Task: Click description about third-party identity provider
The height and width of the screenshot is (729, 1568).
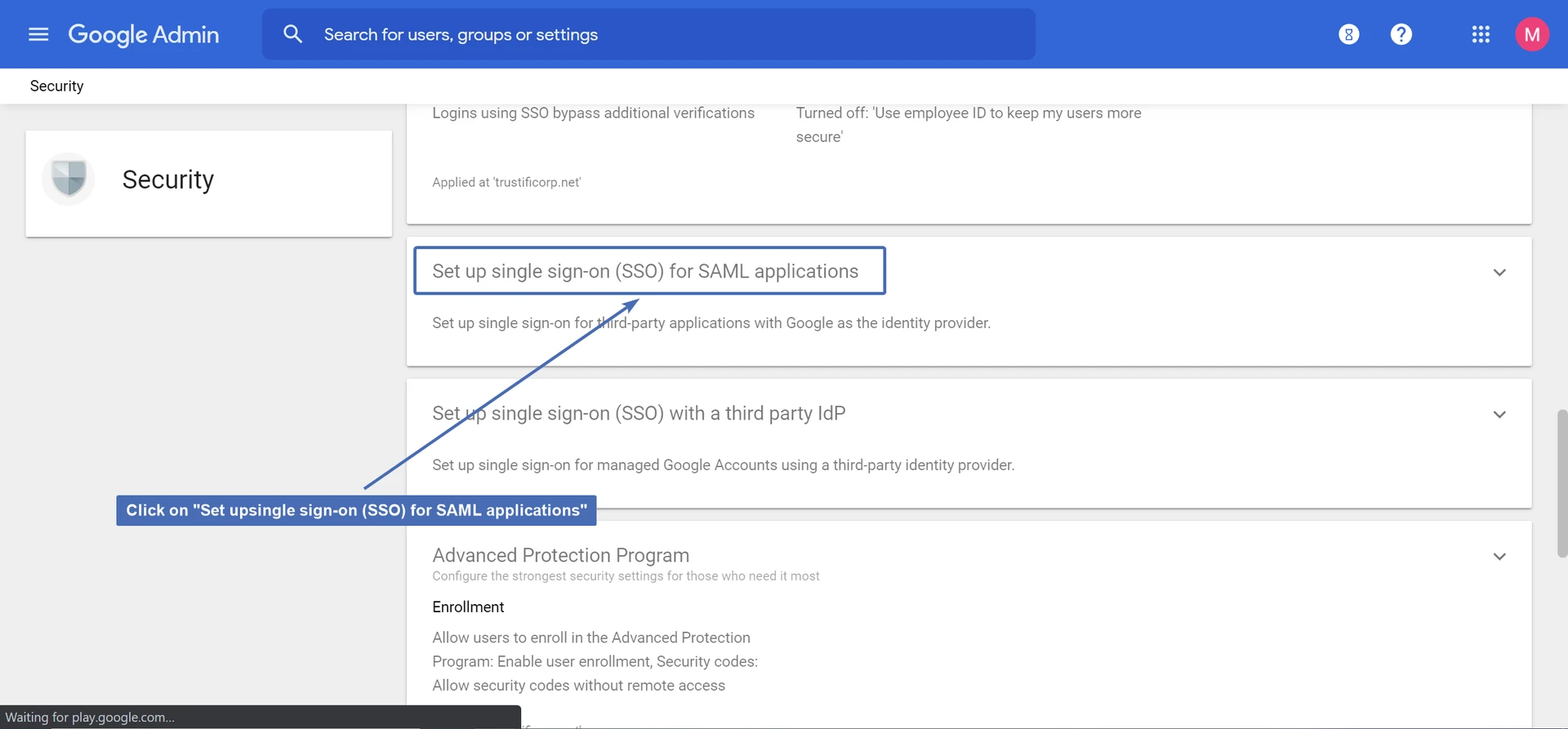Action: tap(723, 465)
